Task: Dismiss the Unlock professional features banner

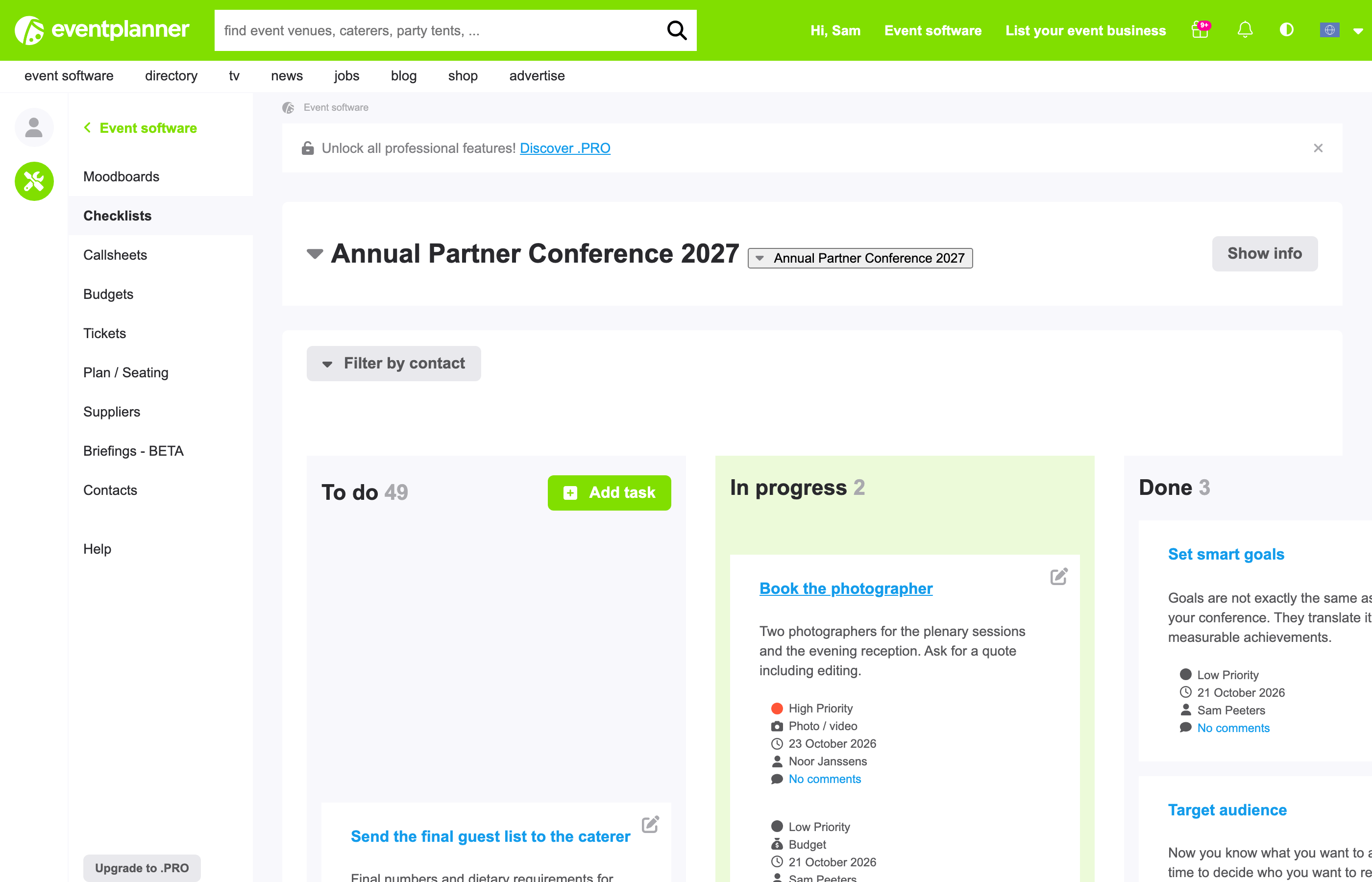Action: (1318, 148)
